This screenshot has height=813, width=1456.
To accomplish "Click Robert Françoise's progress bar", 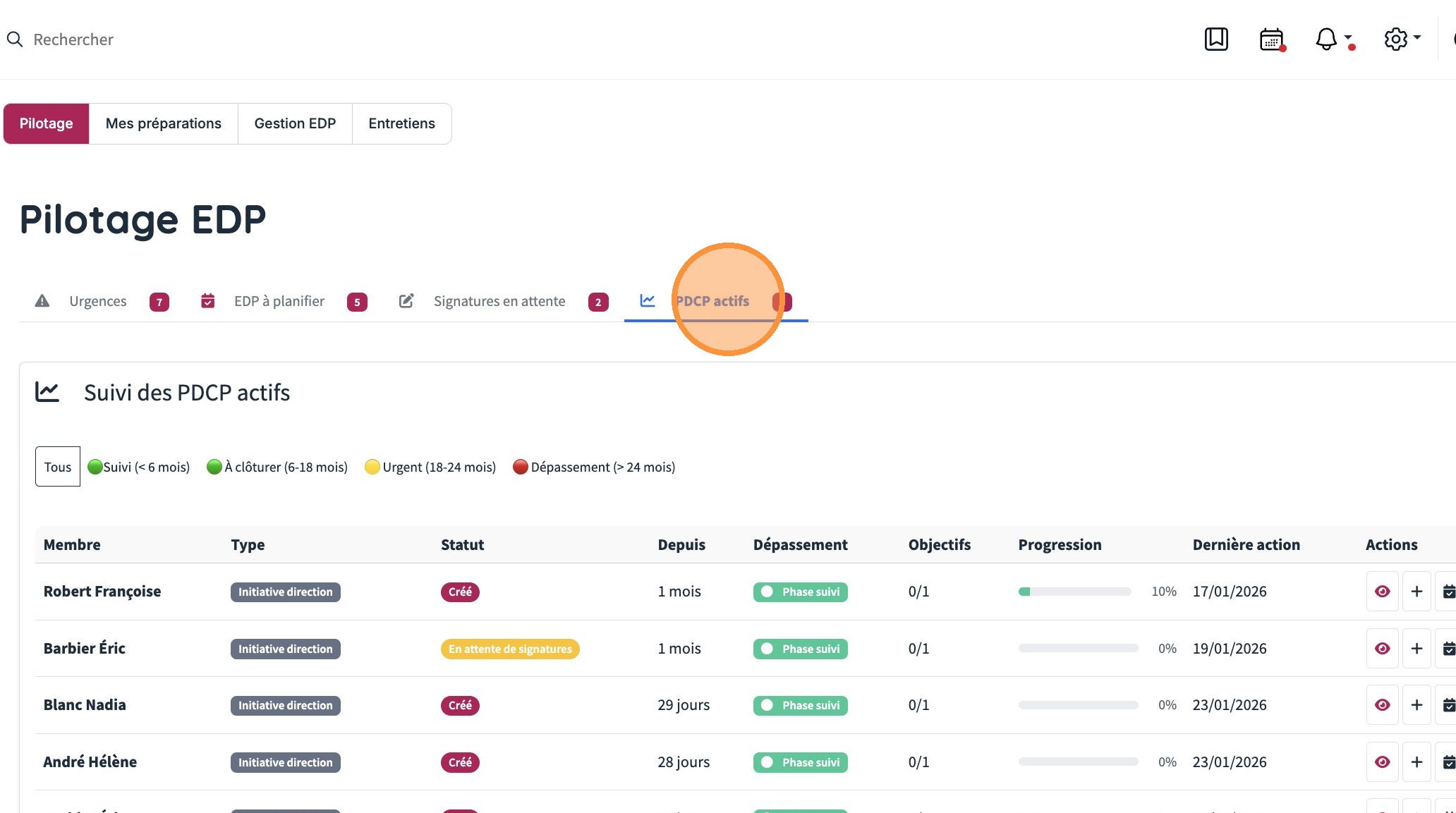I will (1074, 592).
